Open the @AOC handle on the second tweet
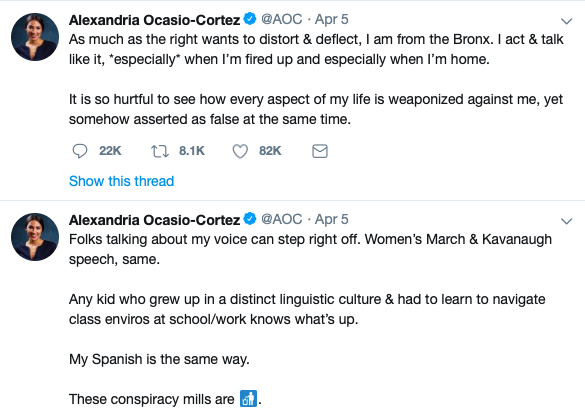This screenshot has height=418, width=585. (282, 219)
